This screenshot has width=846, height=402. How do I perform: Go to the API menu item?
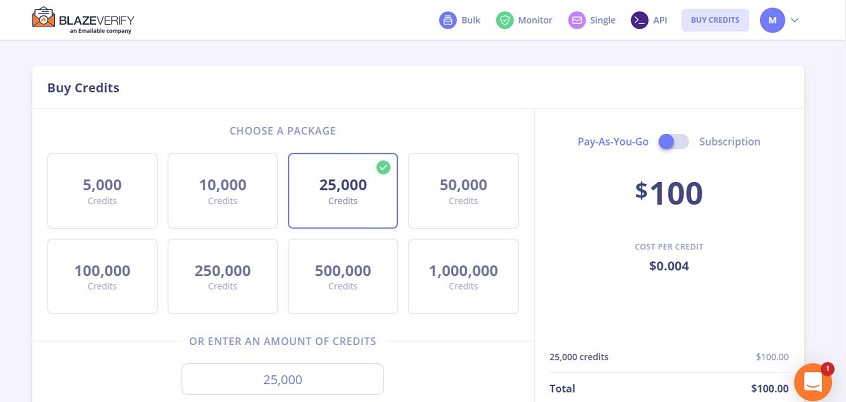click(660, 20)
